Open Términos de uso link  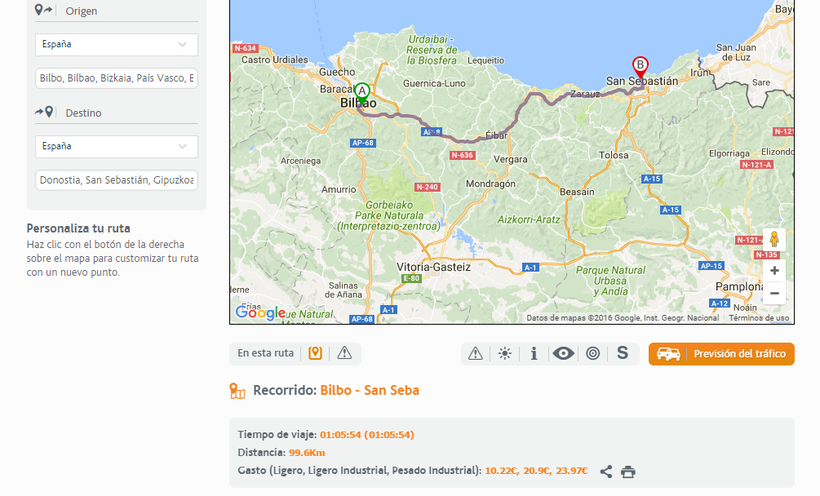[759, 318]
